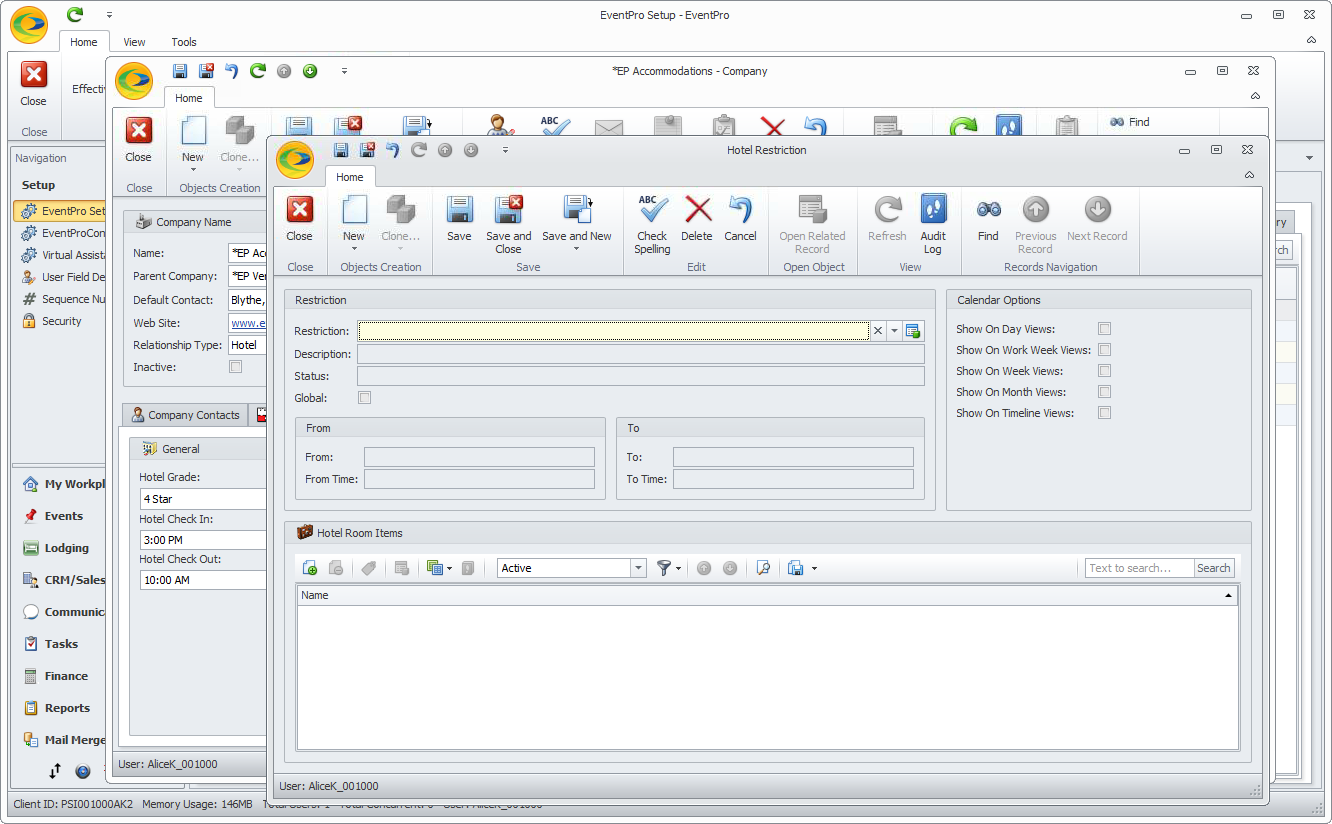This screenshot has width=1332, height=824.
Task: Click green down arrow in EP Accommodations title bar
Action: (x=310, y=71)
